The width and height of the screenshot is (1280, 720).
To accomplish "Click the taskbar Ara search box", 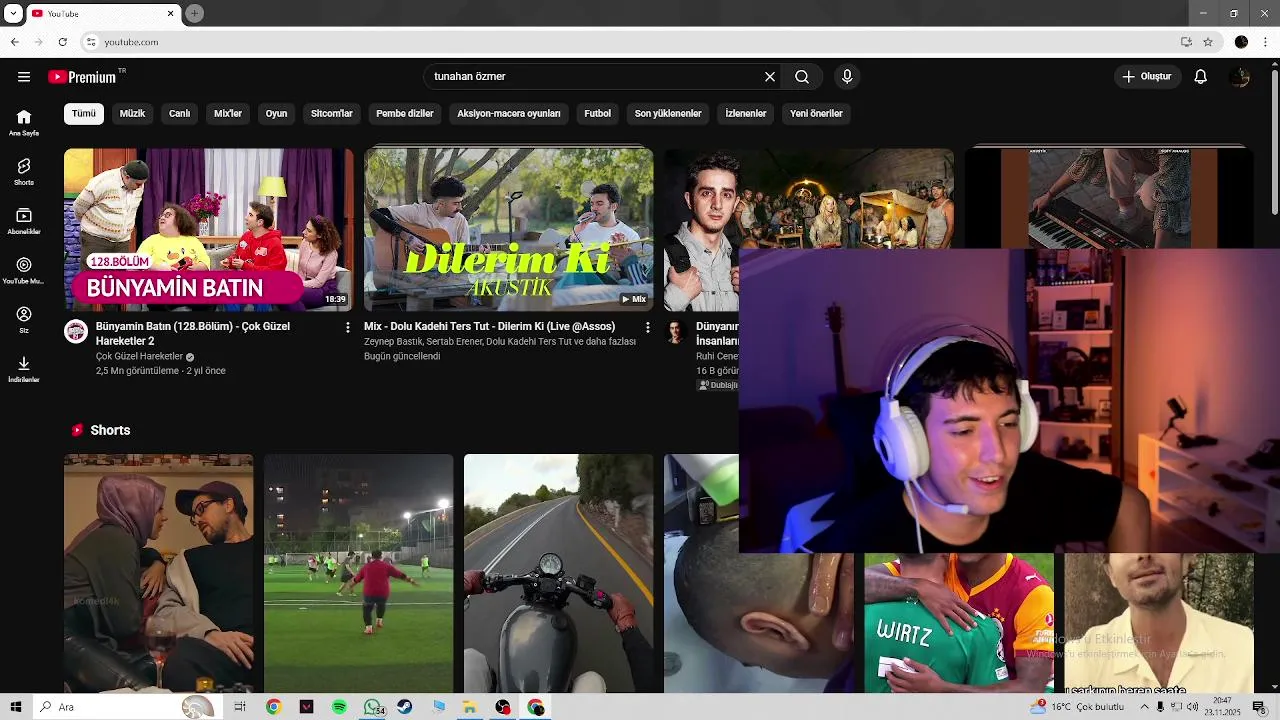I will [x=125, y=707].
